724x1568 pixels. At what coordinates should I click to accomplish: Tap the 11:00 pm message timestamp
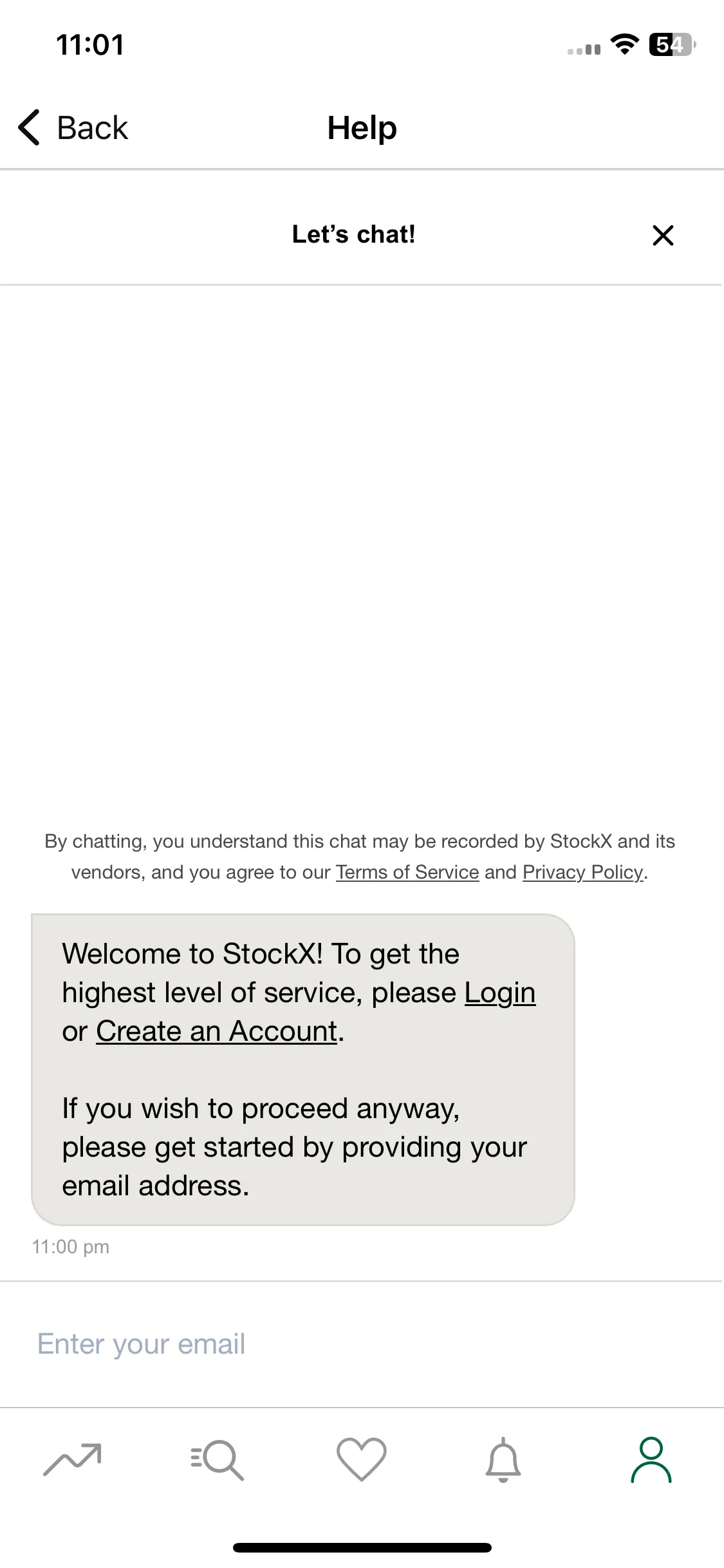[x=71, y=1247]
